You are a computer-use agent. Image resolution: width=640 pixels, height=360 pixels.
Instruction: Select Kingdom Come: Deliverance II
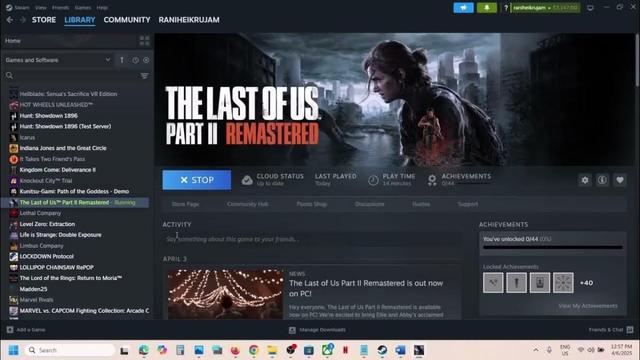(58, 169)
